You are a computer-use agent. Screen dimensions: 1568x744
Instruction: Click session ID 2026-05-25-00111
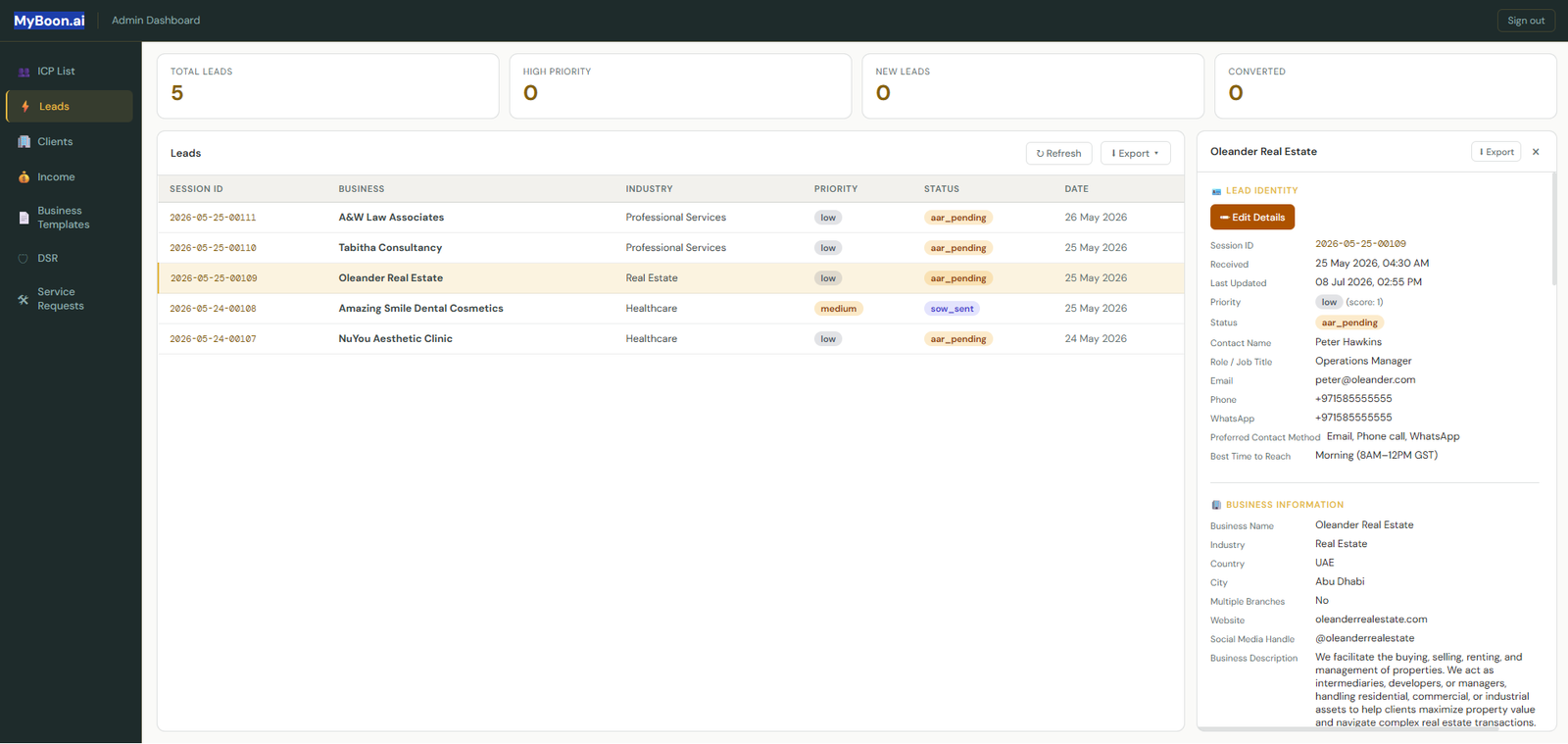click(x=213, y=218)
